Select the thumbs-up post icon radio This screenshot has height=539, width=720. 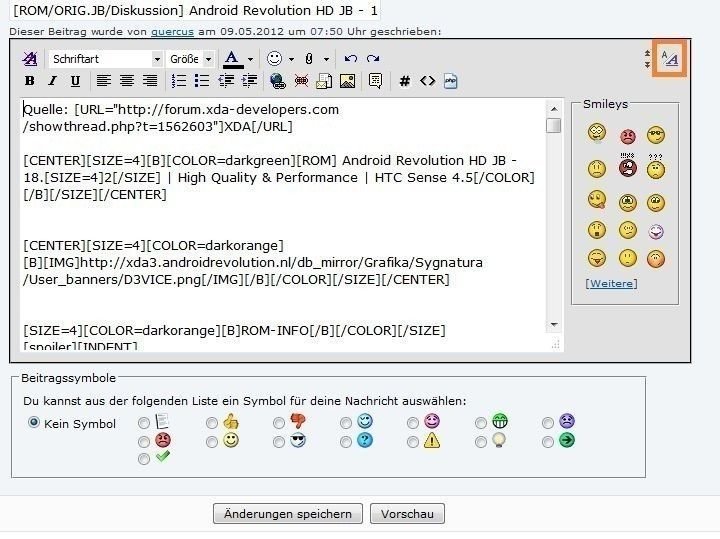212,422
